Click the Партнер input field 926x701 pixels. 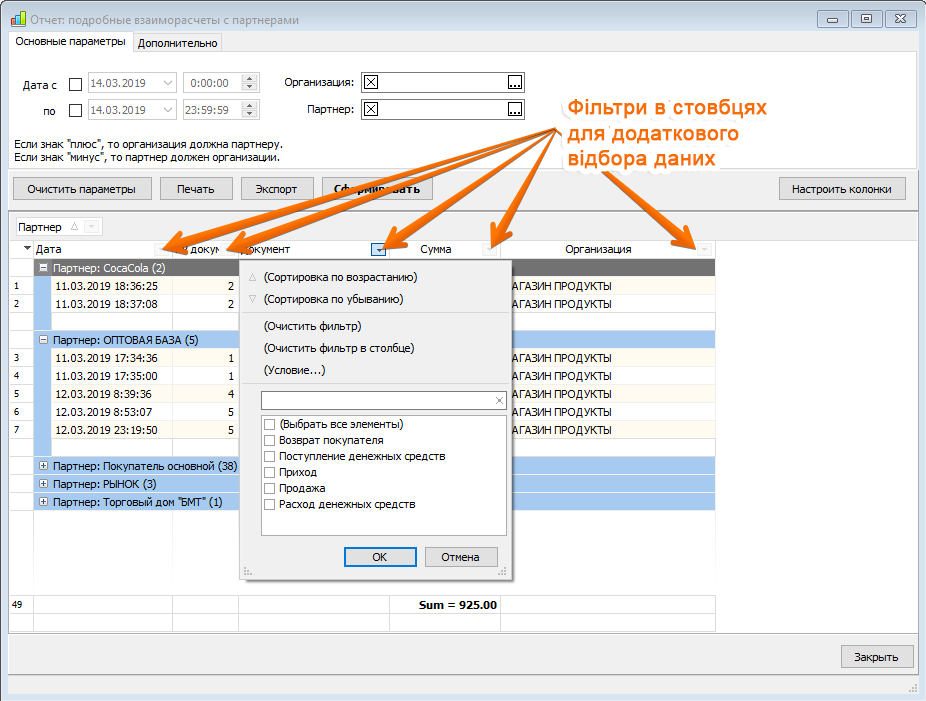(442, 109)
